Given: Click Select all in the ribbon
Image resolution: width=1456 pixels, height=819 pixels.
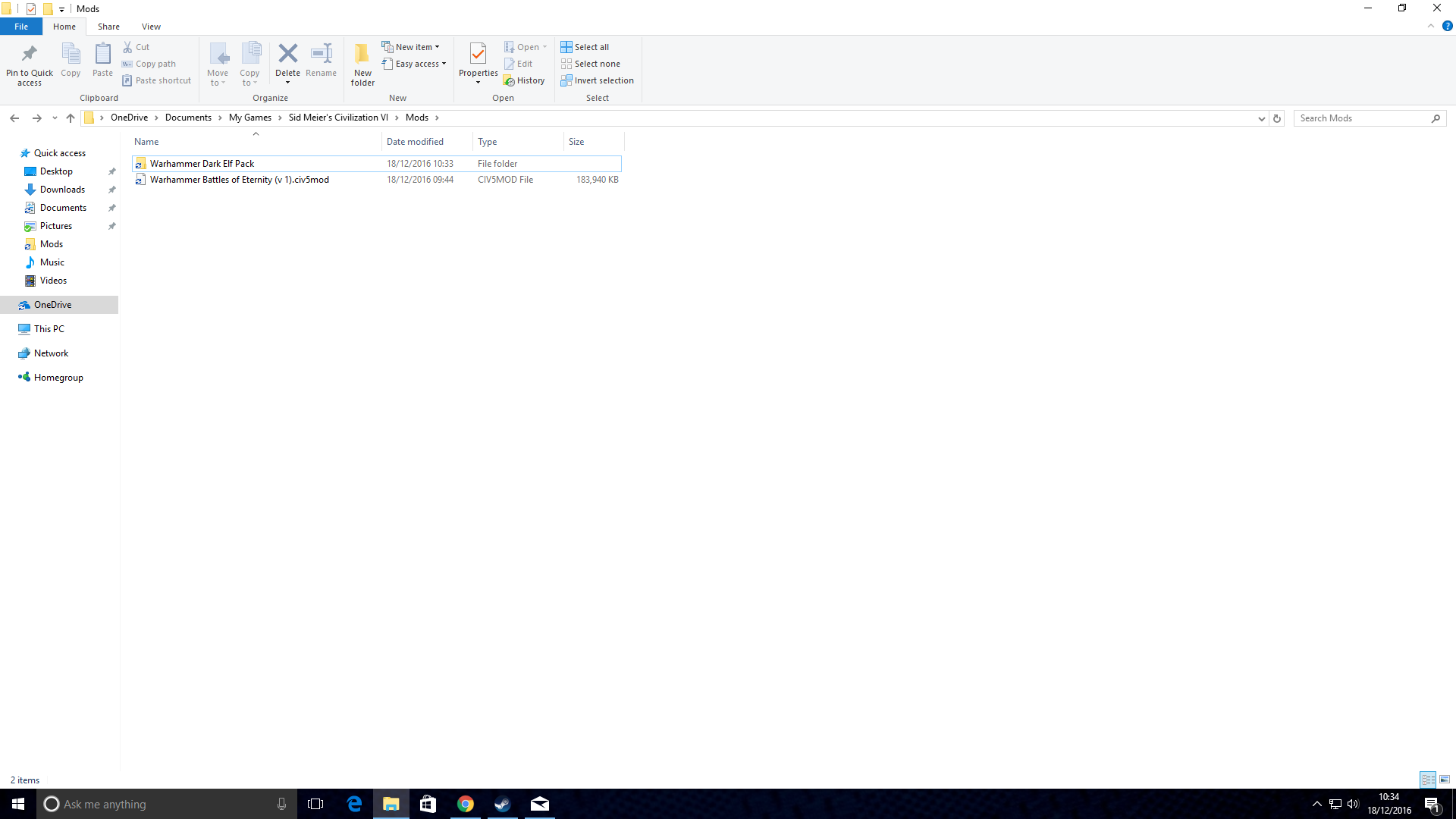Looking at the screenshot, I should click(x=585, y=47).
